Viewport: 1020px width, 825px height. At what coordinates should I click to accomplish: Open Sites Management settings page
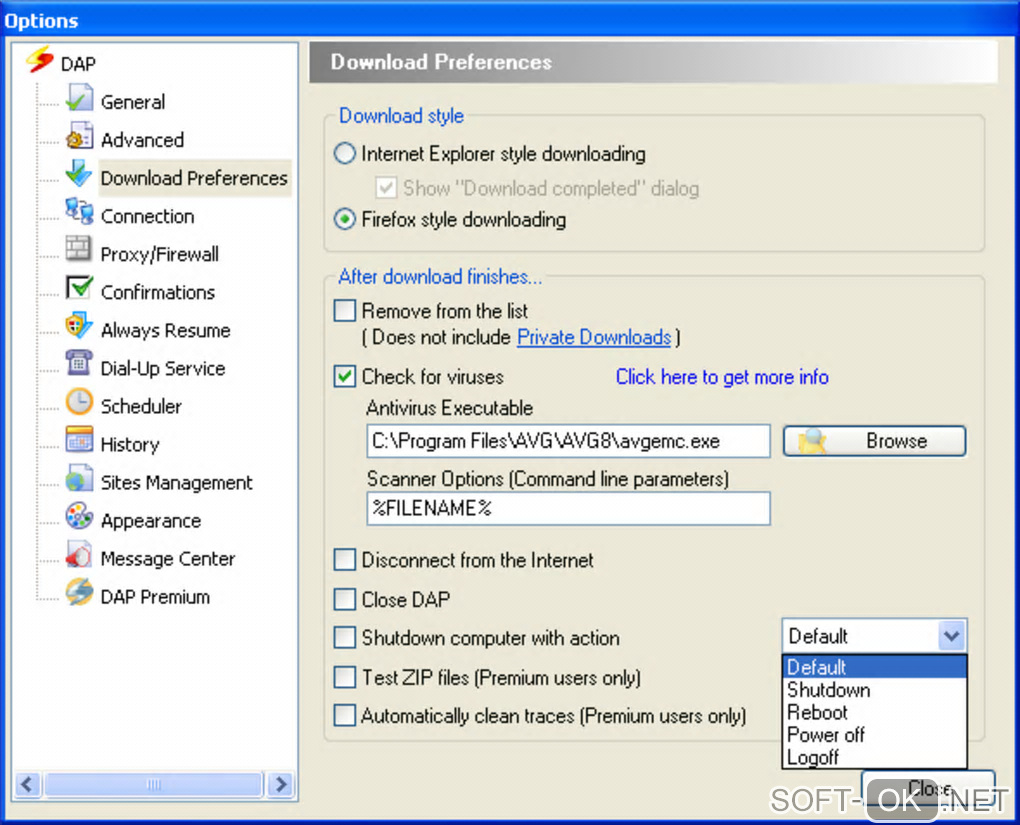(176, 482)
